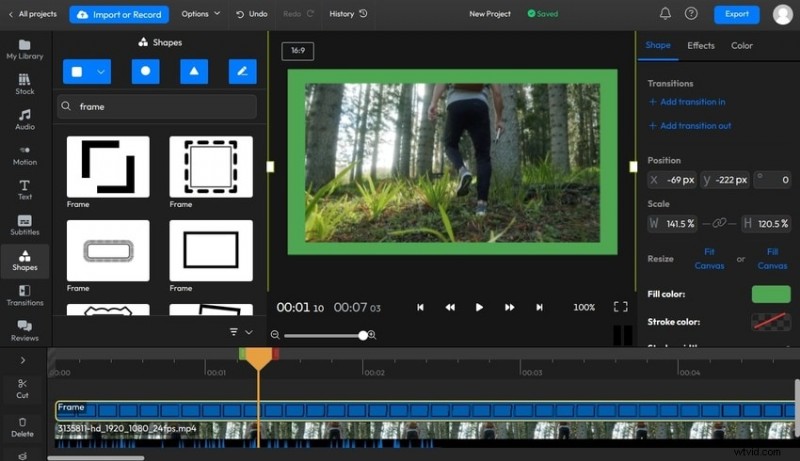Fast forward the video preview

509,308
